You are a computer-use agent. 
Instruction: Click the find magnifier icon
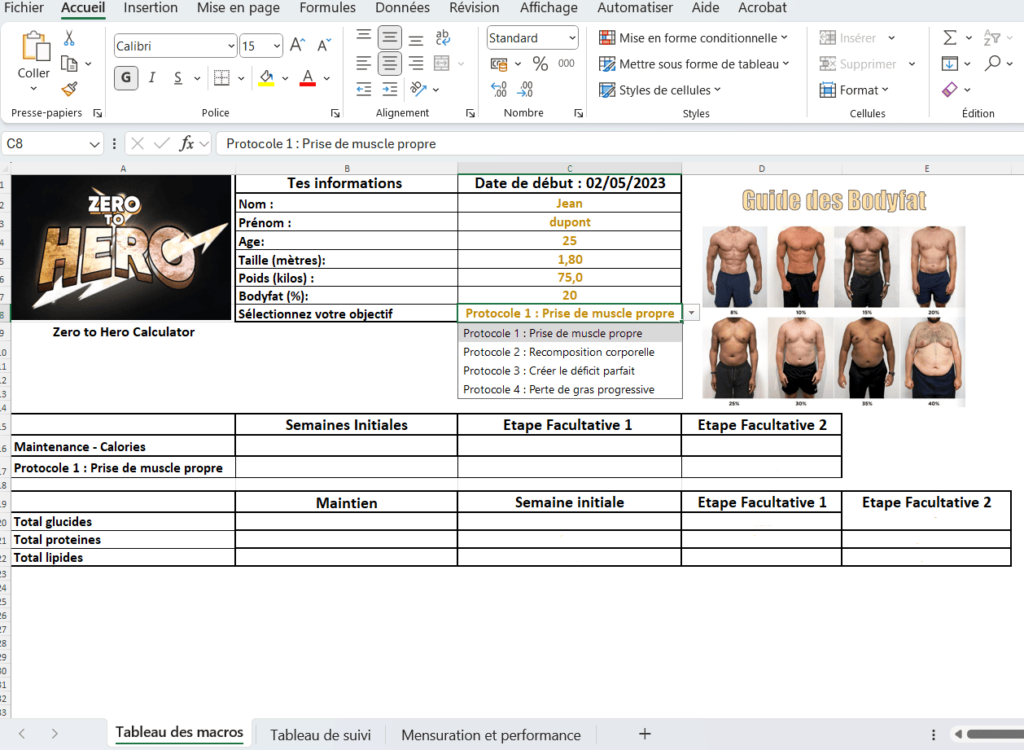click(x=993, y=63)
